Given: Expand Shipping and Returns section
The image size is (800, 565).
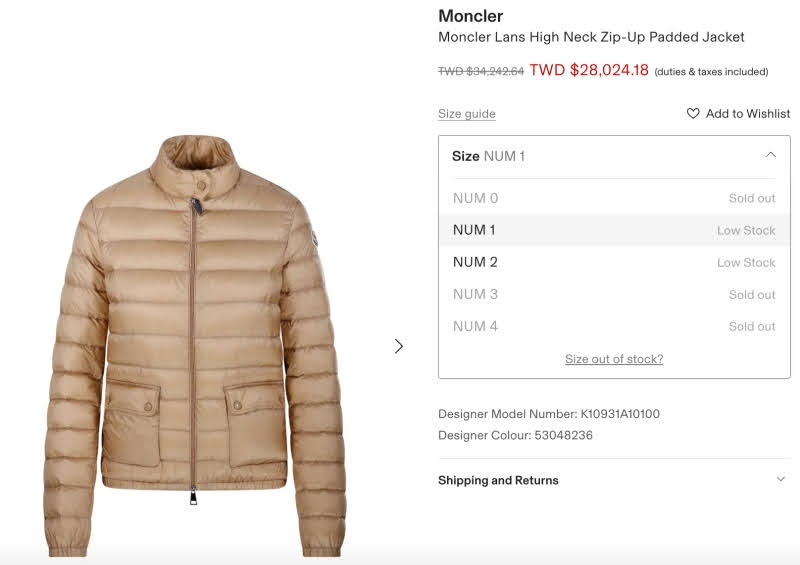Looking at the screenshot, I should 781,479.
